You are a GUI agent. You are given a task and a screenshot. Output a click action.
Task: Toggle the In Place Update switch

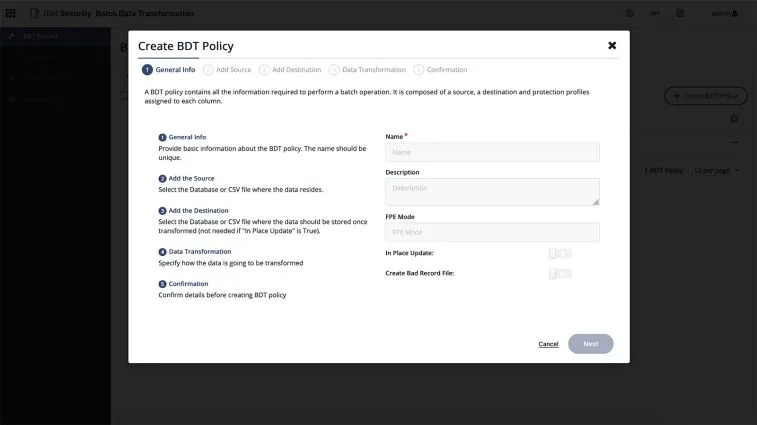pos(560,253)
